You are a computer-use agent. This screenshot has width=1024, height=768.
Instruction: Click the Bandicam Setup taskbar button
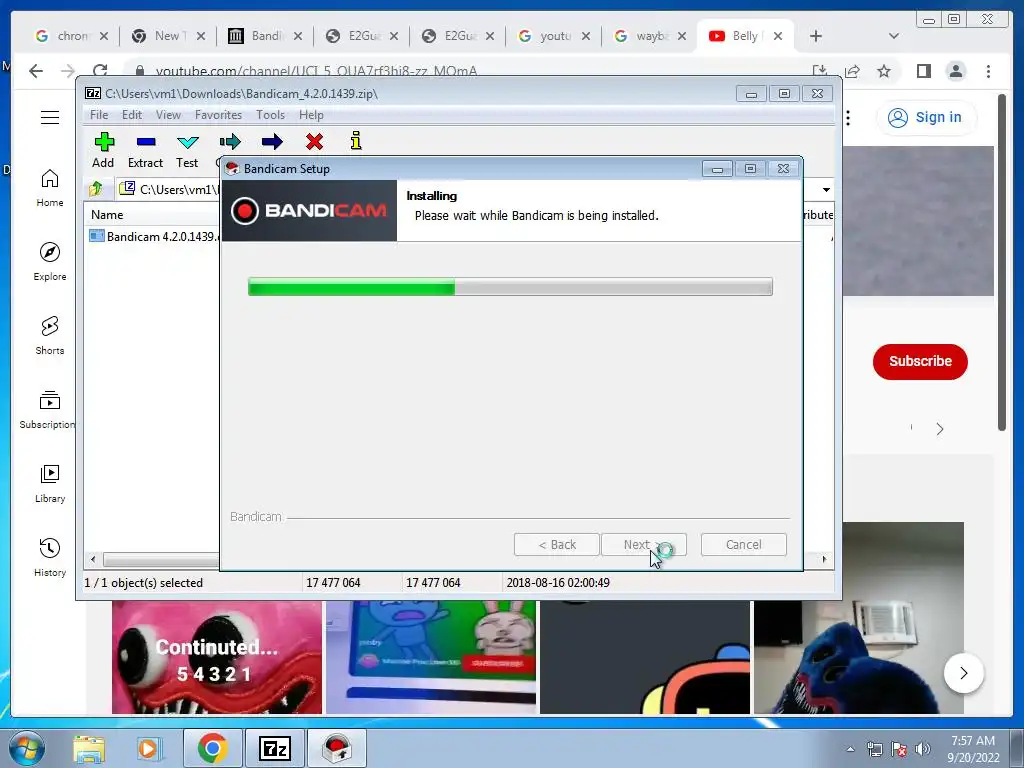click(337, 748)
